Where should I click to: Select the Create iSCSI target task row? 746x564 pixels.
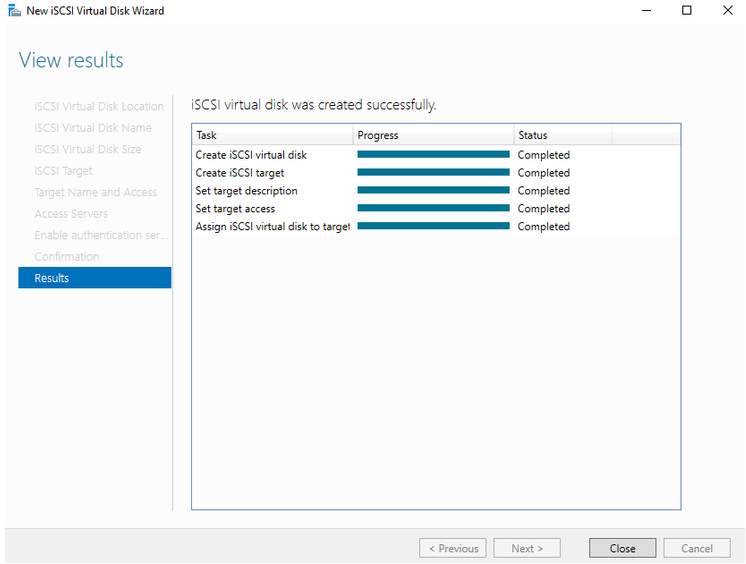pos(240,173)
